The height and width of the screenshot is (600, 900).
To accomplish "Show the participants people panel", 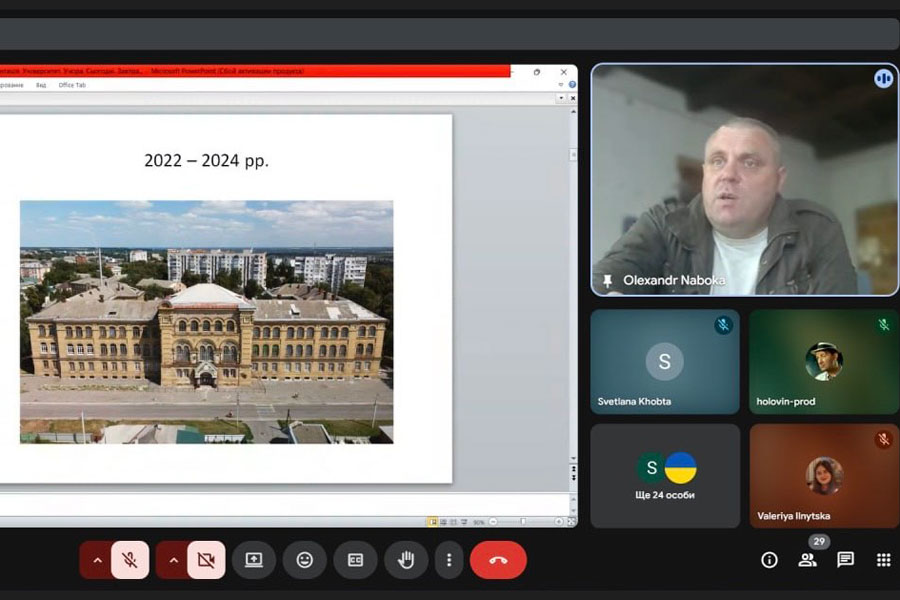I will 808,560.
